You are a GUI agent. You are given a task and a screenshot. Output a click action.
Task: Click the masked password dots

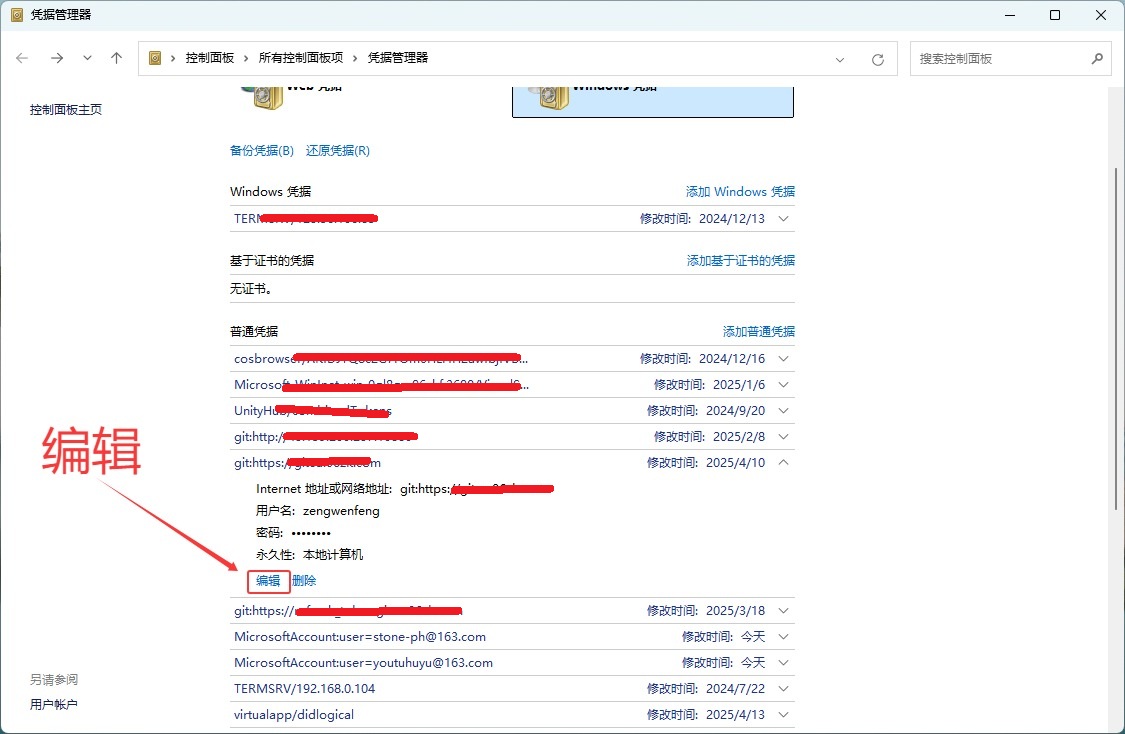coord(311,533)
